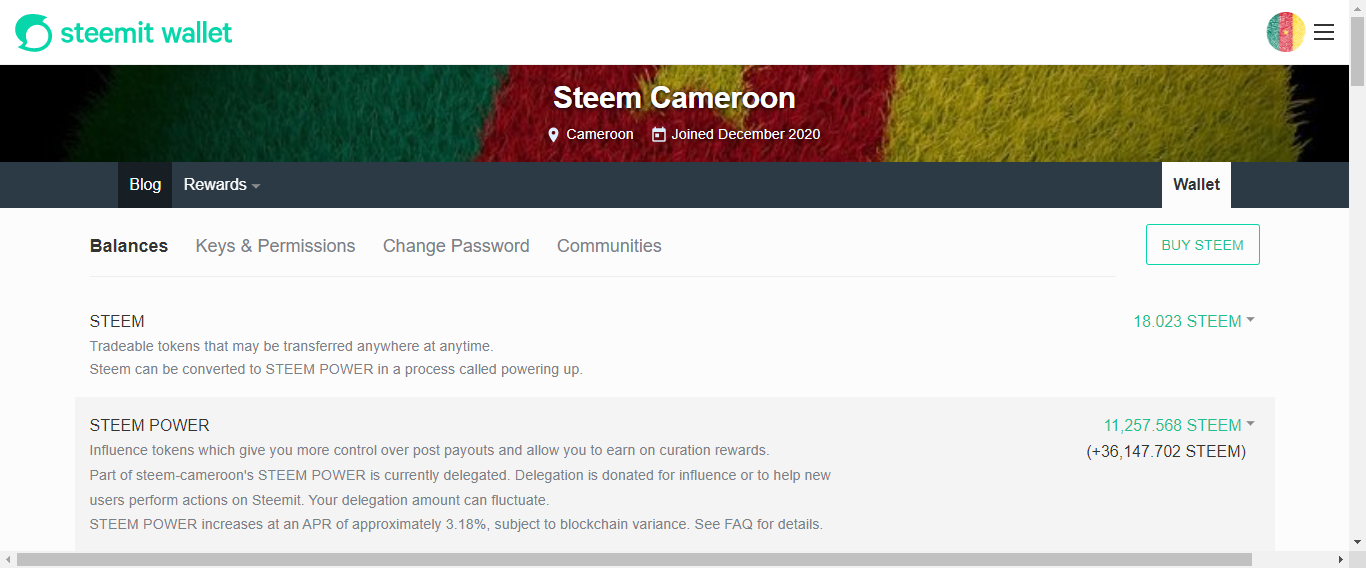The image size is (1366, 568).
Task: Click the Steemit wallet logo icon
Action: pos(33,33)
